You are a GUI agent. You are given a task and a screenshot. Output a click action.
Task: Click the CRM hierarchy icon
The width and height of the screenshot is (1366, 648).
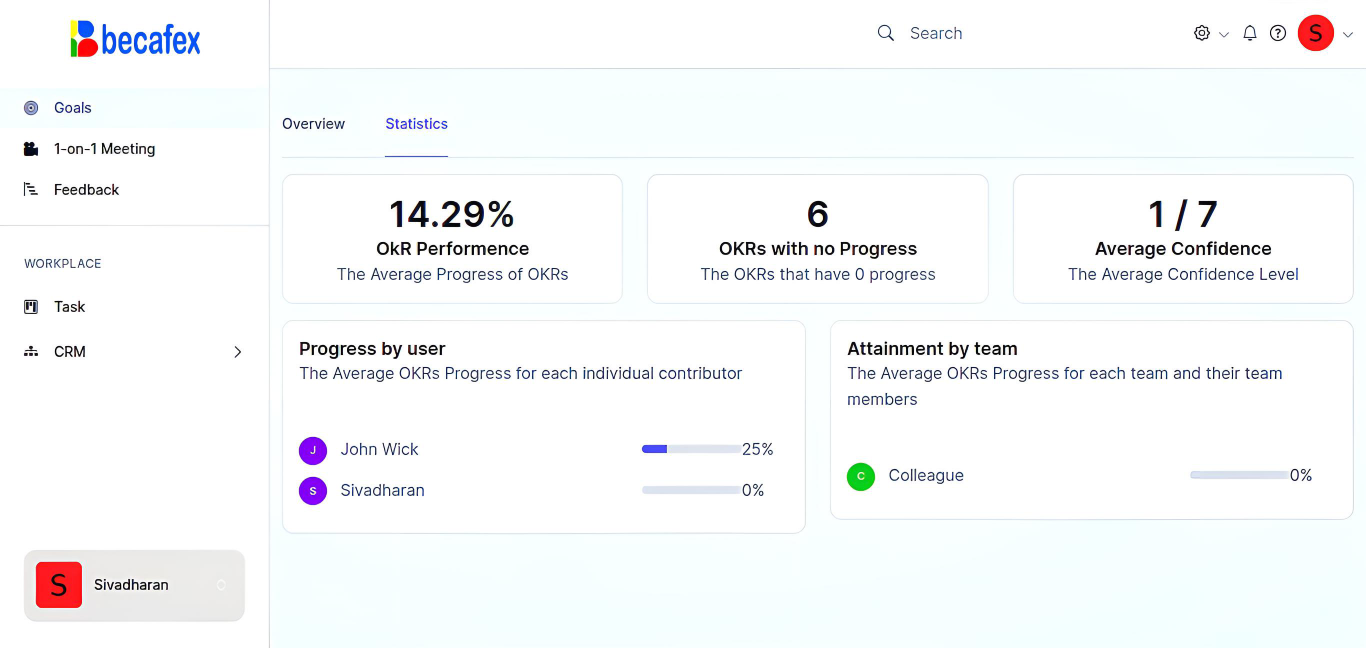tap(31, 352)
